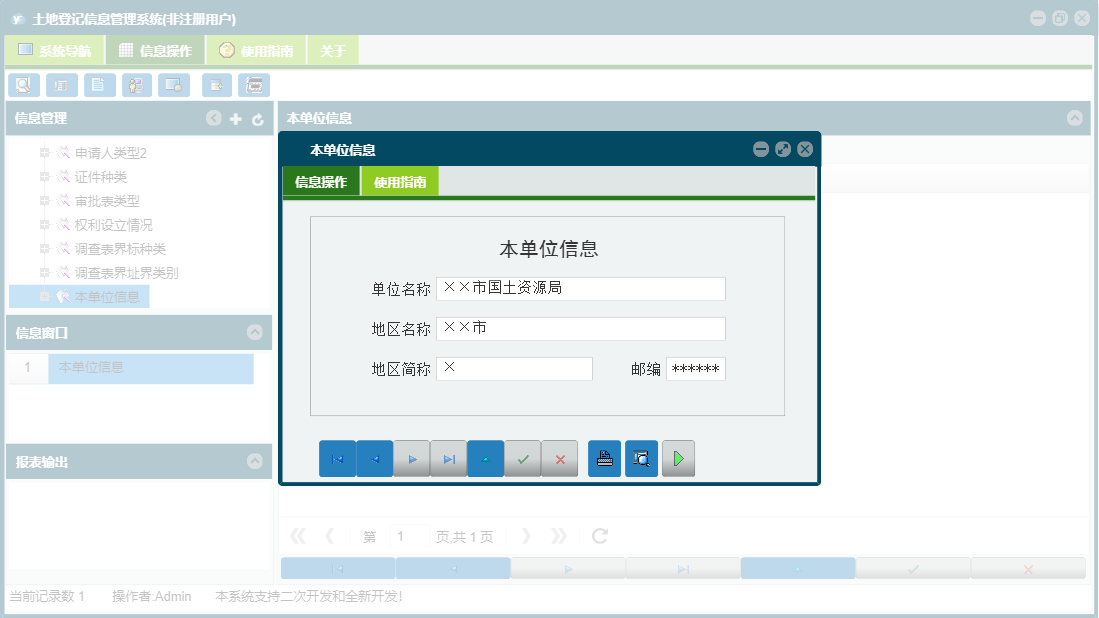The width and height of the screenshot is (1099, 618).
Task: Go to the last record in the dialog
Action: (448, 459)
